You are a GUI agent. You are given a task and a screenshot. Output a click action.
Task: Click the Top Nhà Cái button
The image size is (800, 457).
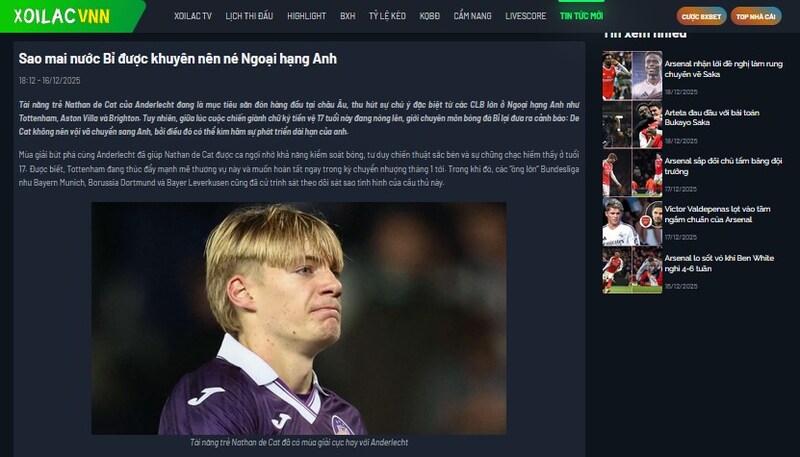click(x=756, y=16)
